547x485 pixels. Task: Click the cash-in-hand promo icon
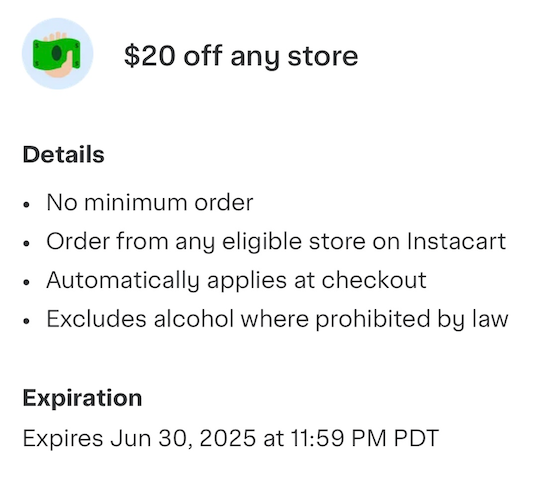point(58,53)
